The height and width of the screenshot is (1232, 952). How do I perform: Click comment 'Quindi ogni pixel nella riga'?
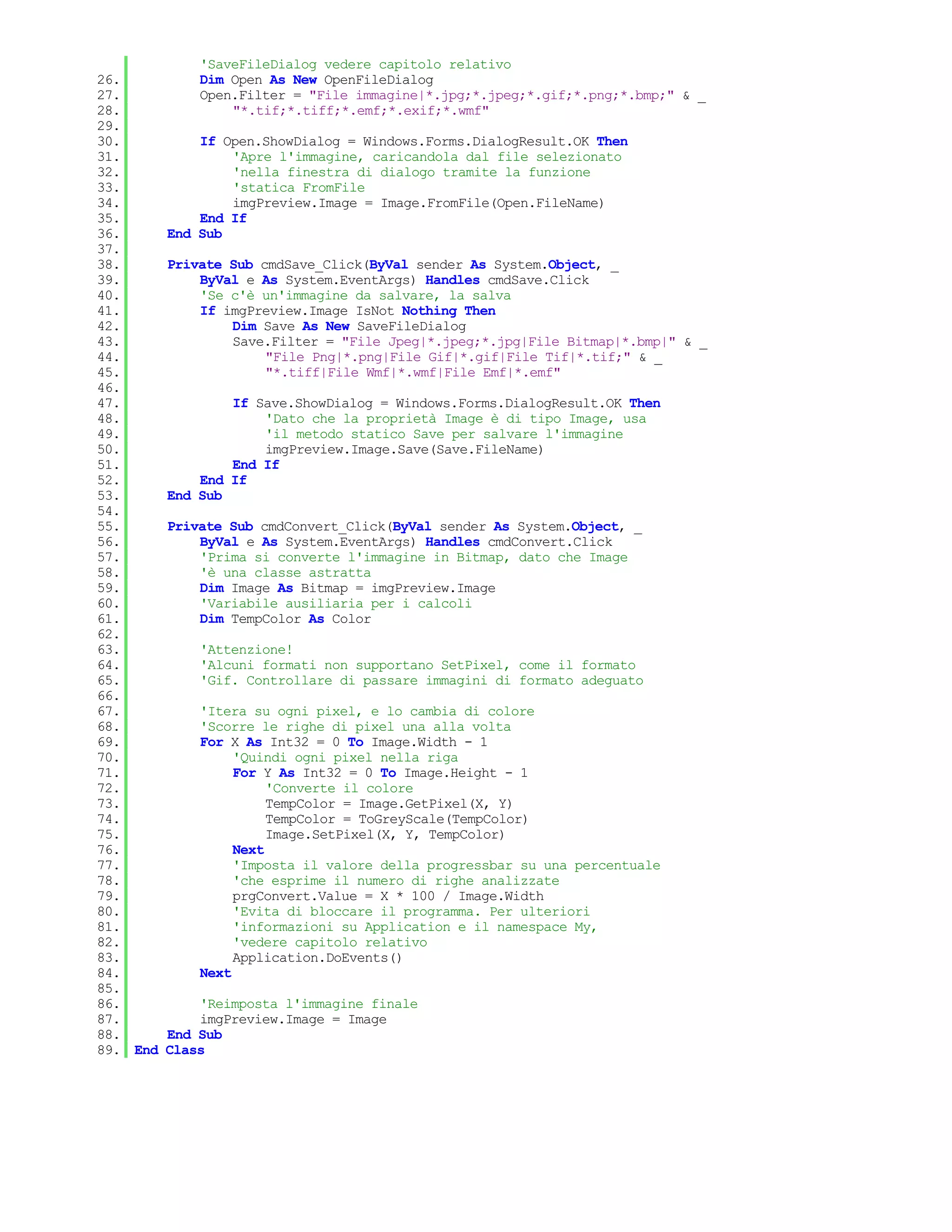pos(345,758)
